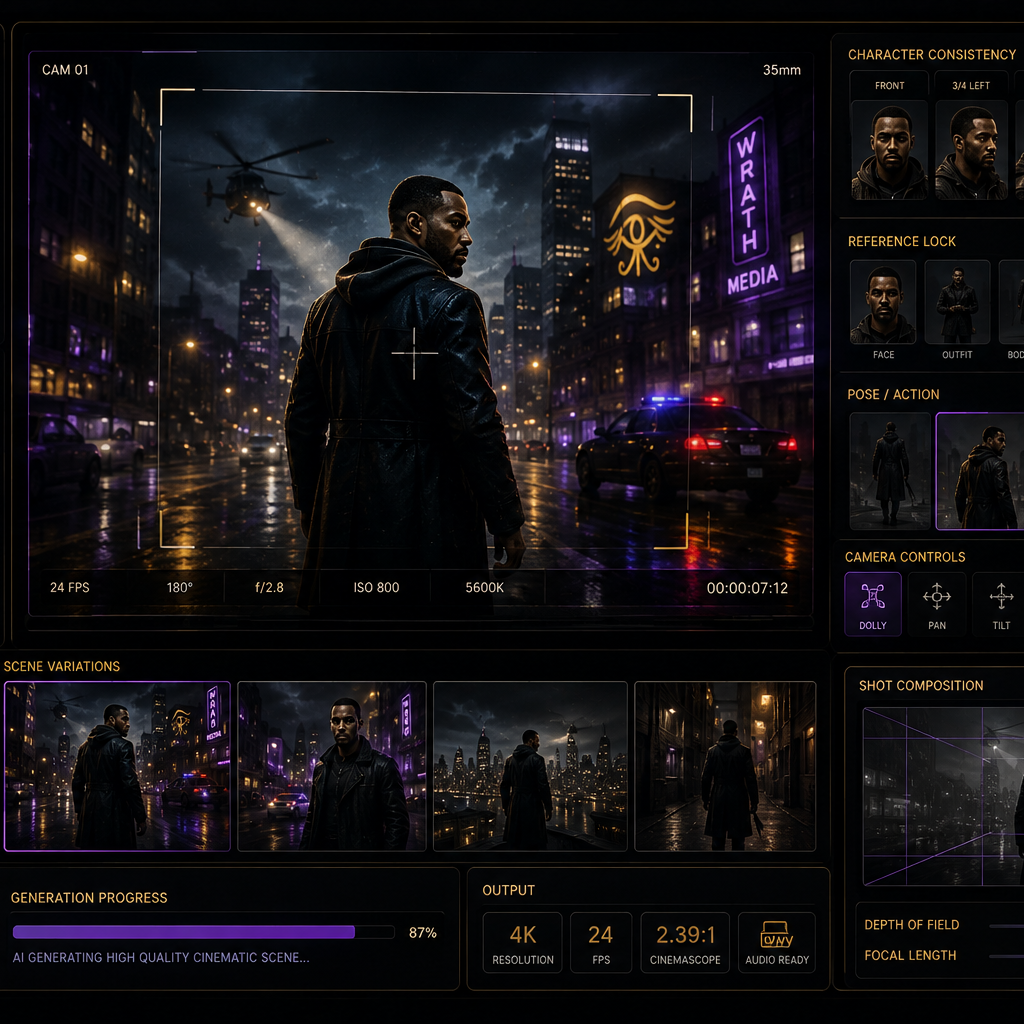Choose the walking-away full-body pose thumbnail

(889, 470)
